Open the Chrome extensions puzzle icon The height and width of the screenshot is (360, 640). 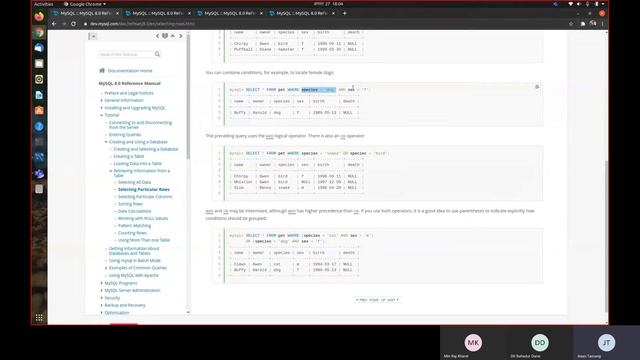point(582,24)
